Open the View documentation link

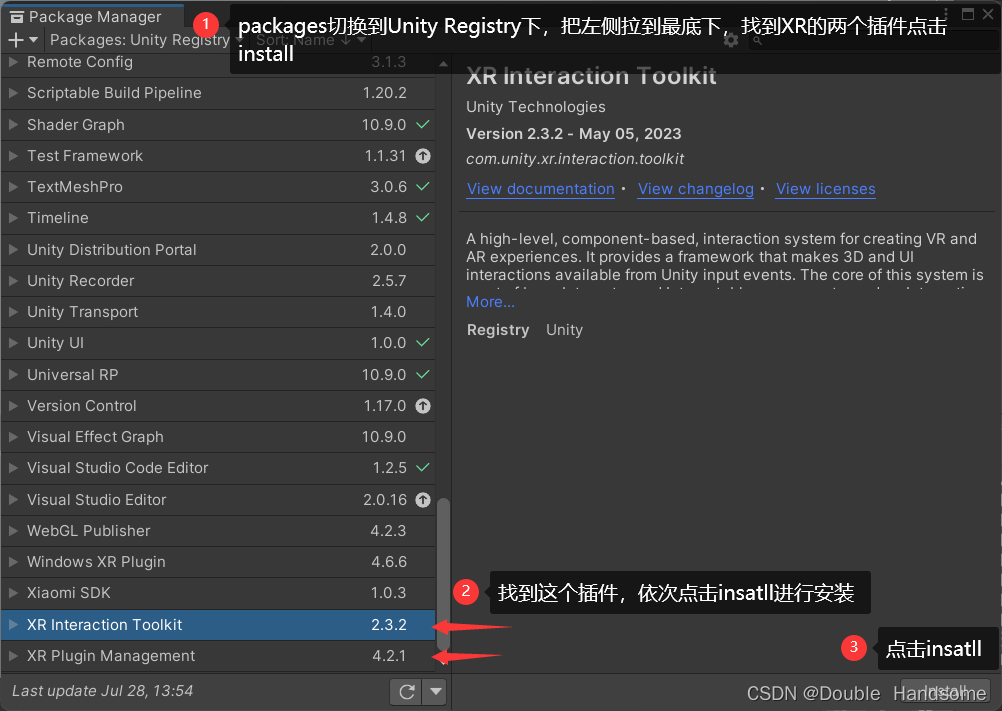tap(541, 189)
